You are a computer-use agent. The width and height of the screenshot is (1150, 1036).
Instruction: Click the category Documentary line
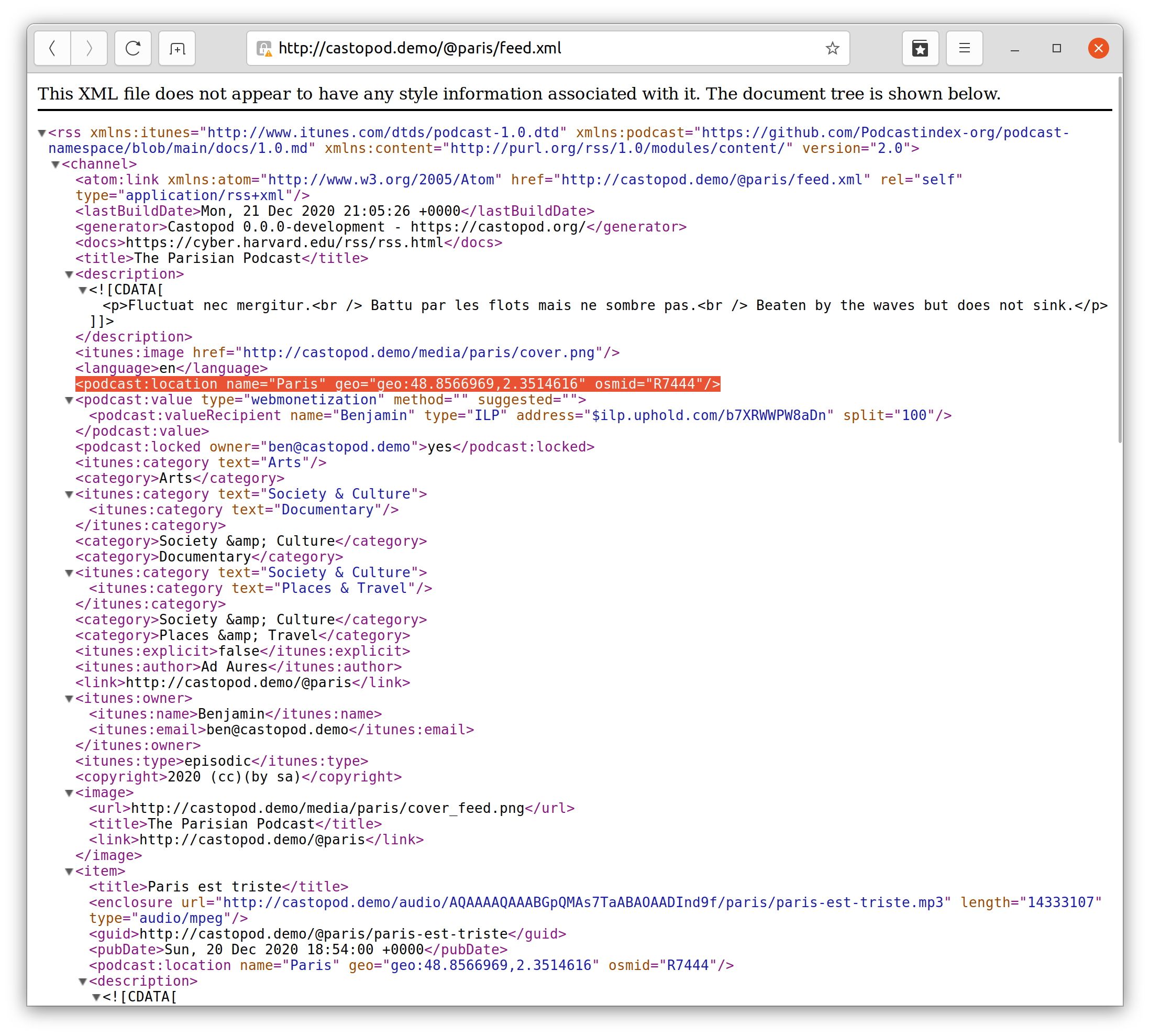[x=209, y=557]
